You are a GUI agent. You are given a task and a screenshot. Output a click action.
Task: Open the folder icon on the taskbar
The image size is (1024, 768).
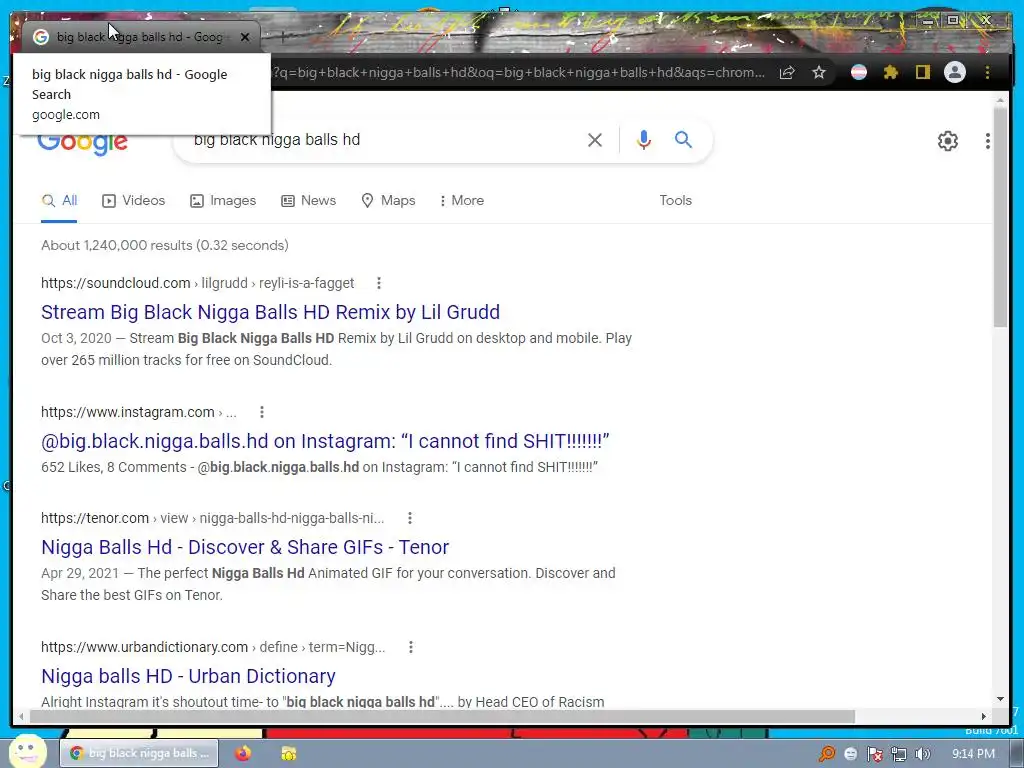288,753
